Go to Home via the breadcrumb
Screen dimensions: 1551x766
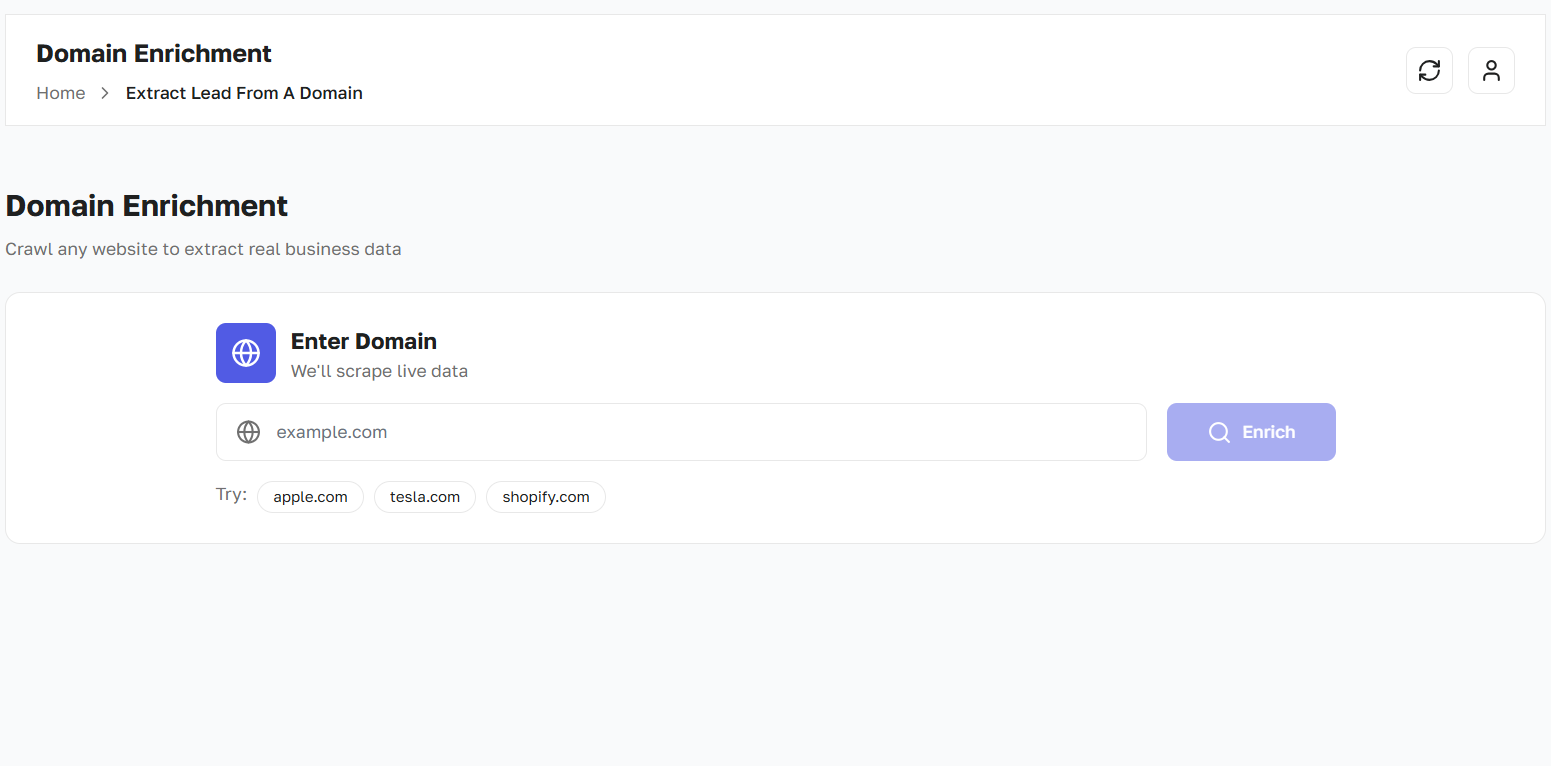[x=61, y=93]
